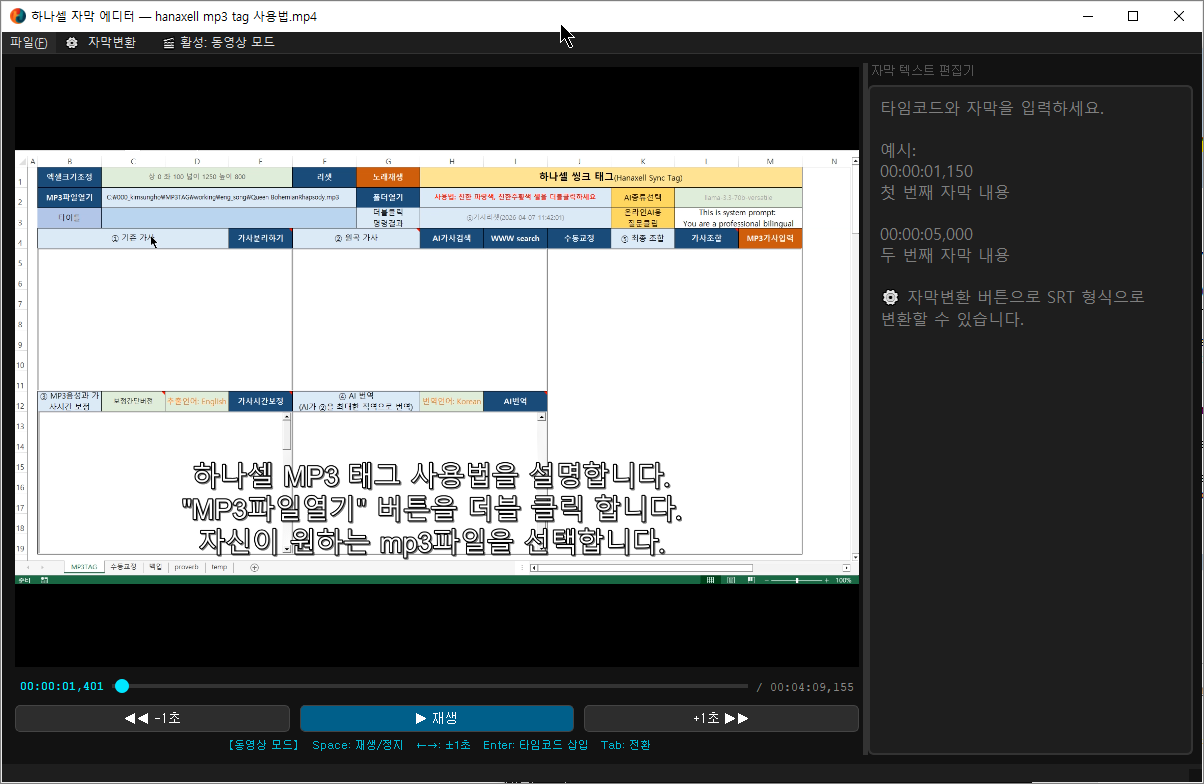Click the orange 노래재생 button in video
The width and height of the screenshot is (1204, 784).
[x=388, y=177]
